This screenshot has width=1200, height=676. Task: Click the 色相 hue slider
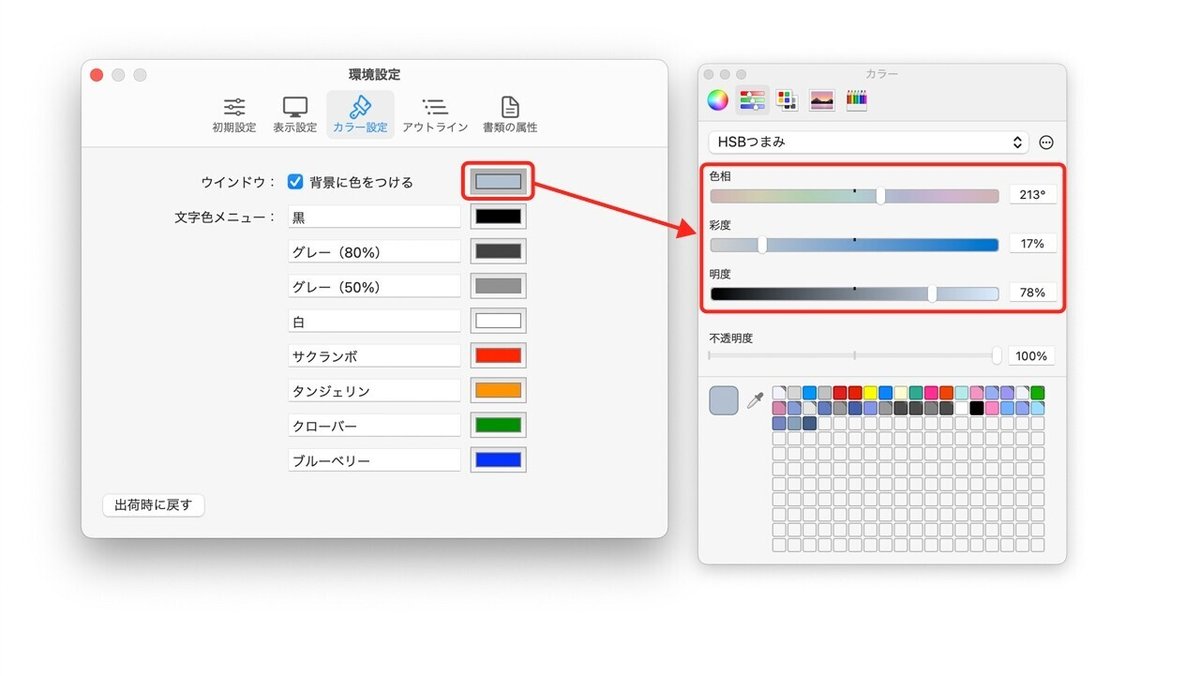(x=854, y=196)
